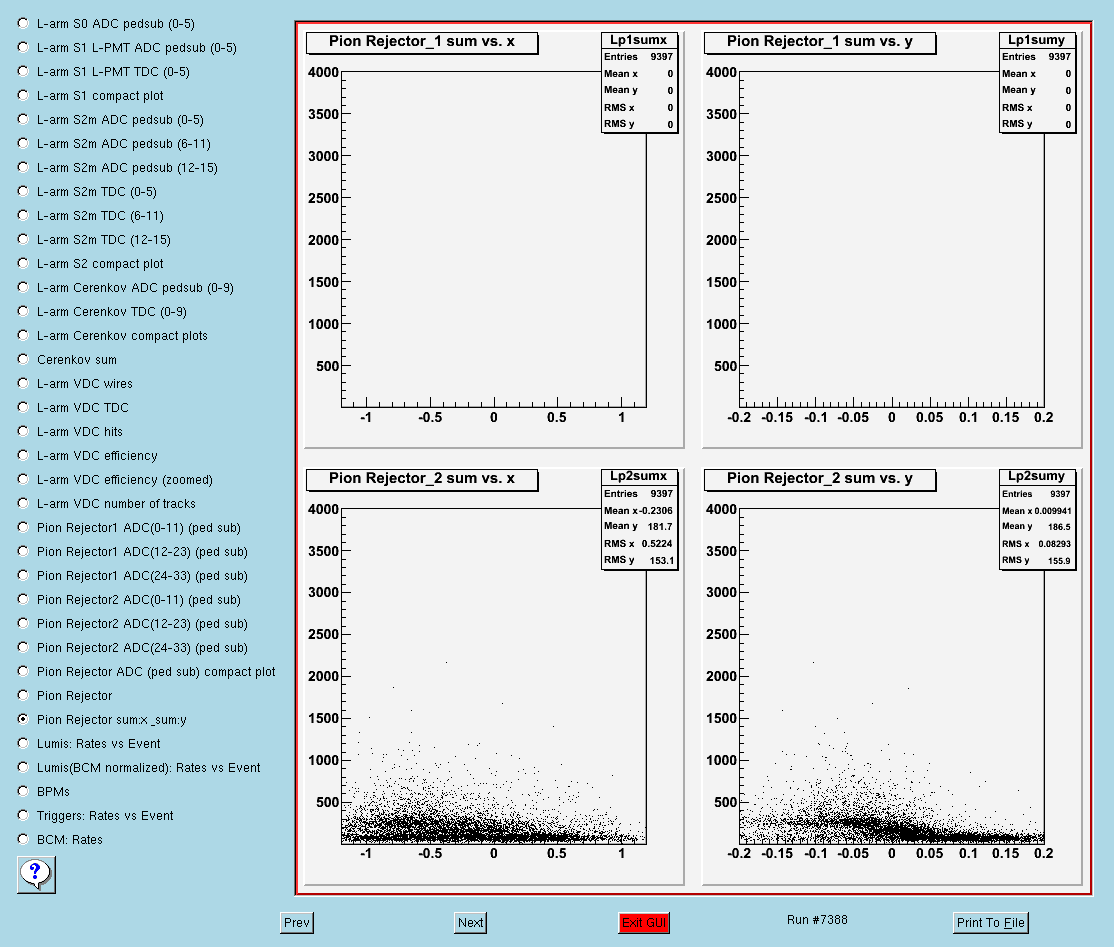Click the empty Pion Rejector_1 sum vs. x plot
This screenshot has height=947, width=1114.
(x=494, y=239)
